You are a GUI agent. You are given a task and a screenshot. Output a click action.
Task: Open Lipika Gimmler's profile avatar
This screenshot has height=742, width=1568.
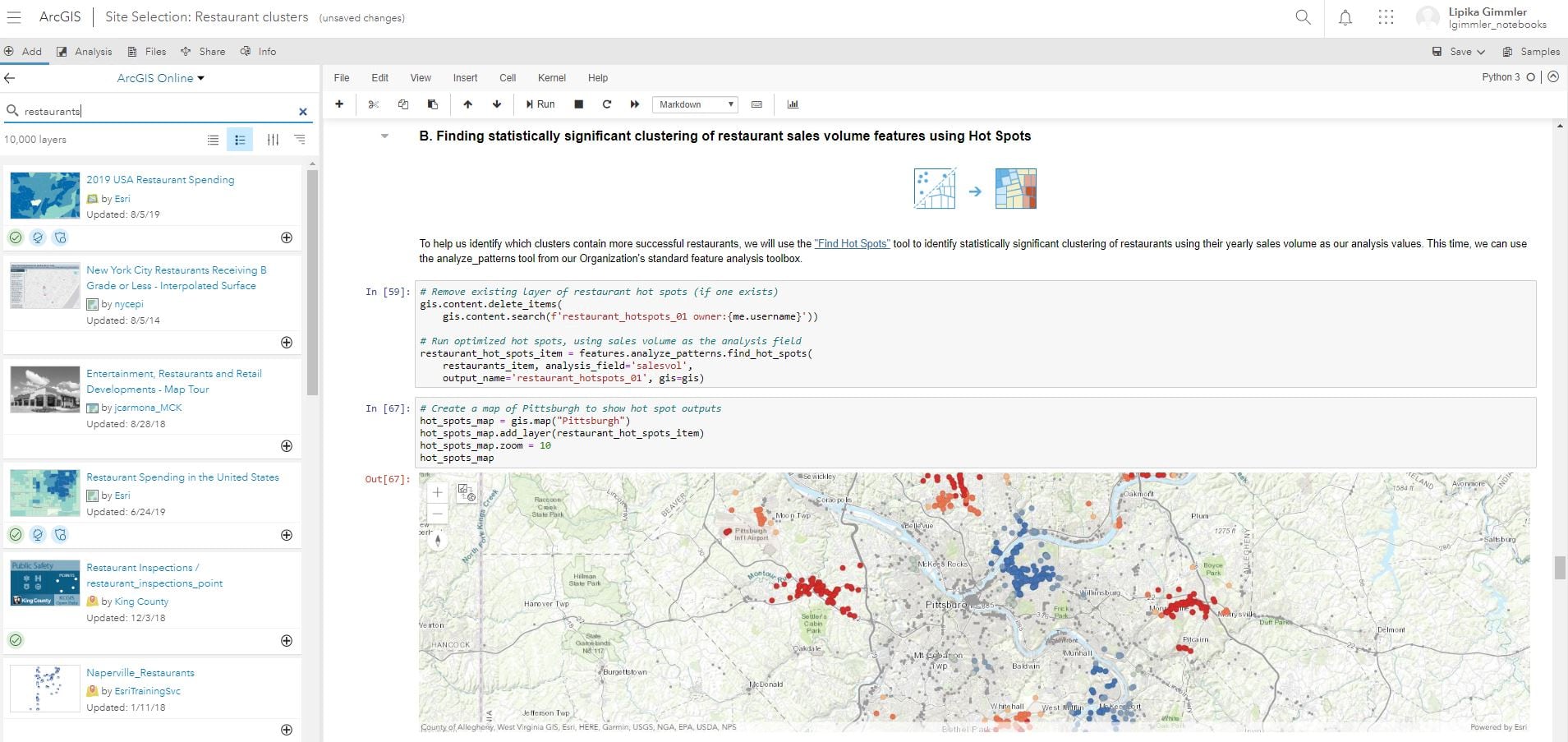coord(1428,17)
